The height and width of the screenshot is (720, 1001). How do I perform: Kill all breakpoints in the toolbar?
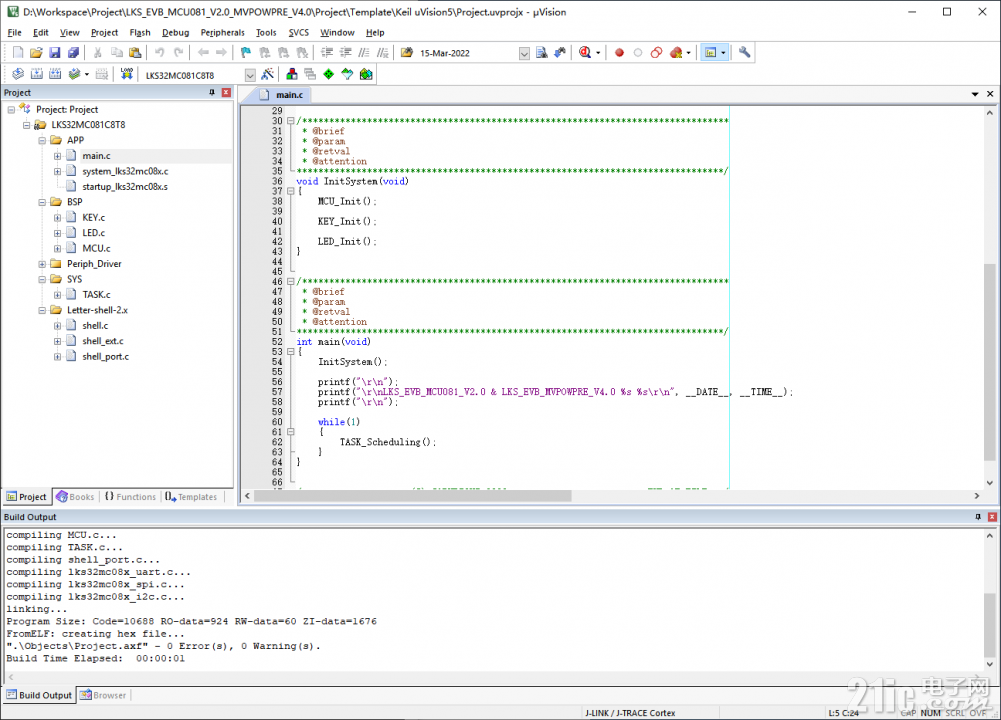click(x=676, y=53)
